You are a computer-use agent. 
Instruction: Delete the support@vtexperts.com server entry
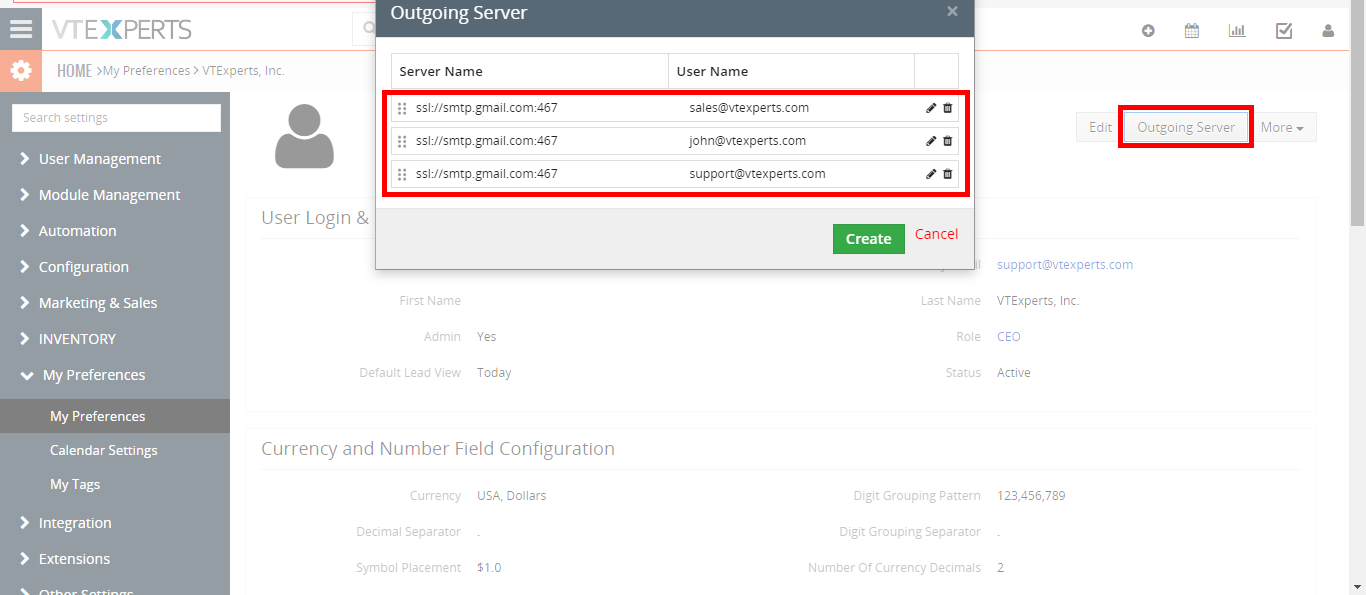(x=948, y=174)
